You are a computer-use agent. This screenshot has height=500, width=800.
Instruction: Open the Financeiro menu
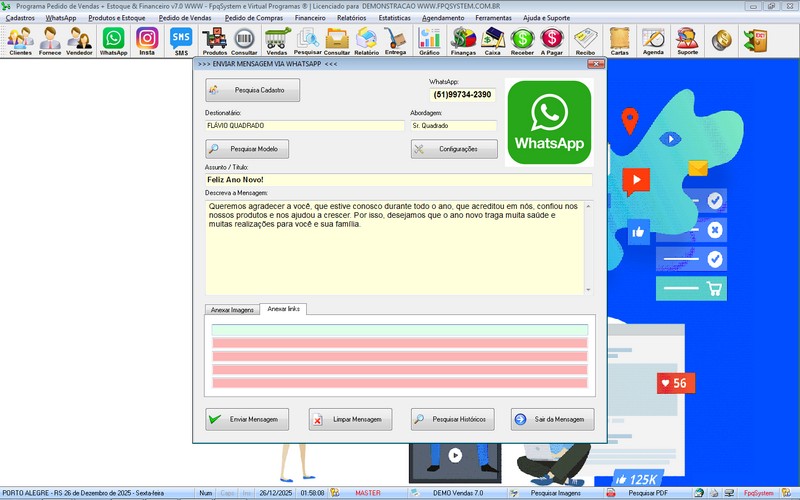pos(310,18)
